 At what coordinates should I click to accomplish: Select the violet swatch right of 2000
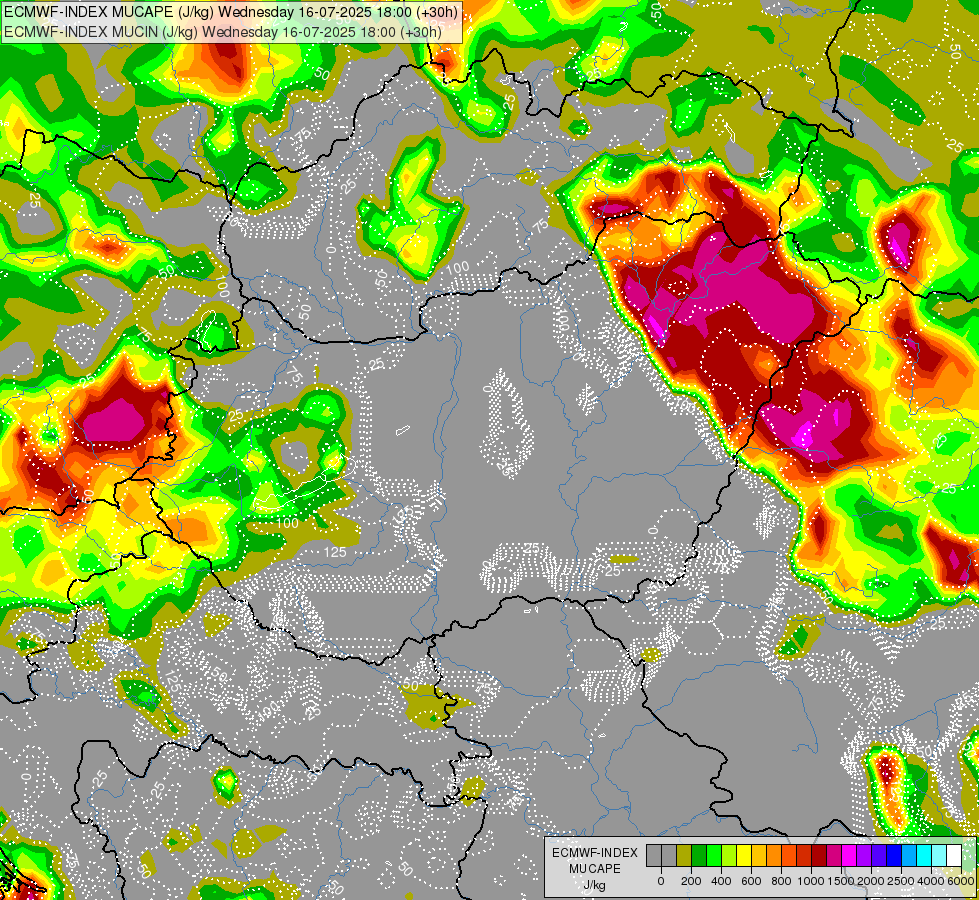(880, 856)
